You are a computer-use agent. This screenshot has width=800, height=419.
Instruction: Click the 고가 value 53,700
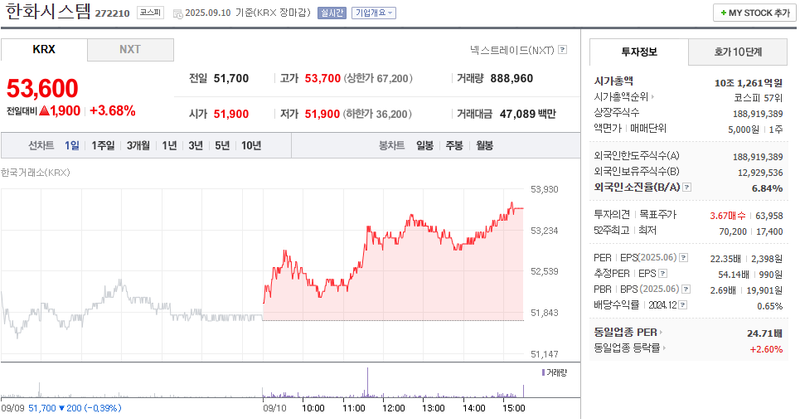coord(322,79)
